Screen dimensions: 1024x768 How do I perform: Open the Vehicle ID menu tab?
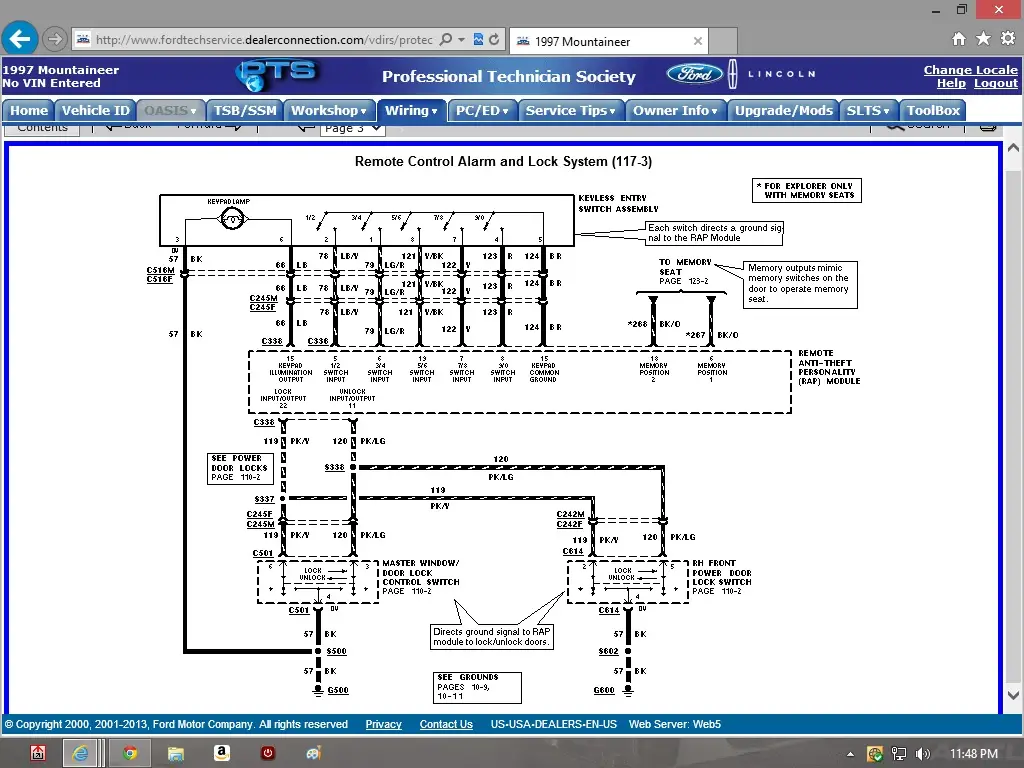coord(95,110)
